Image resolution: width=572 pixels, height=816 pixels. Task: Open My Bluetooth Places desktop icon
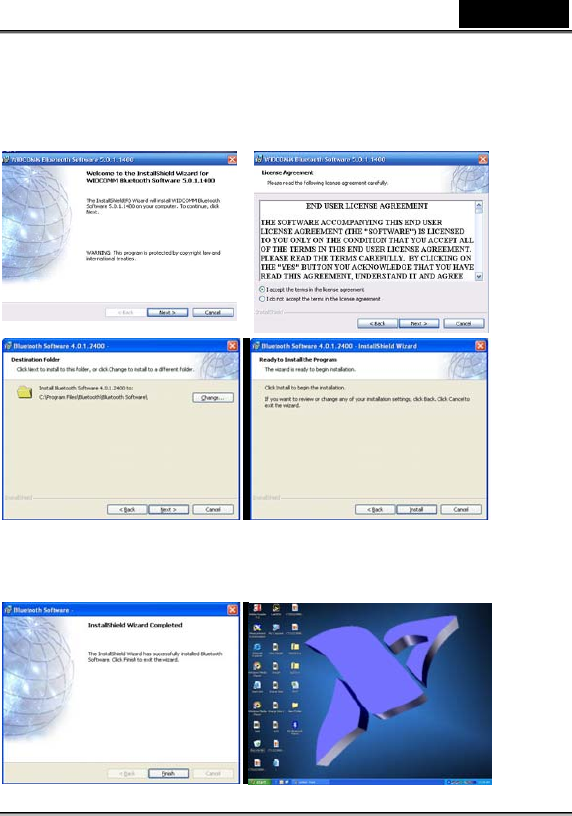(x=295, y=727)
